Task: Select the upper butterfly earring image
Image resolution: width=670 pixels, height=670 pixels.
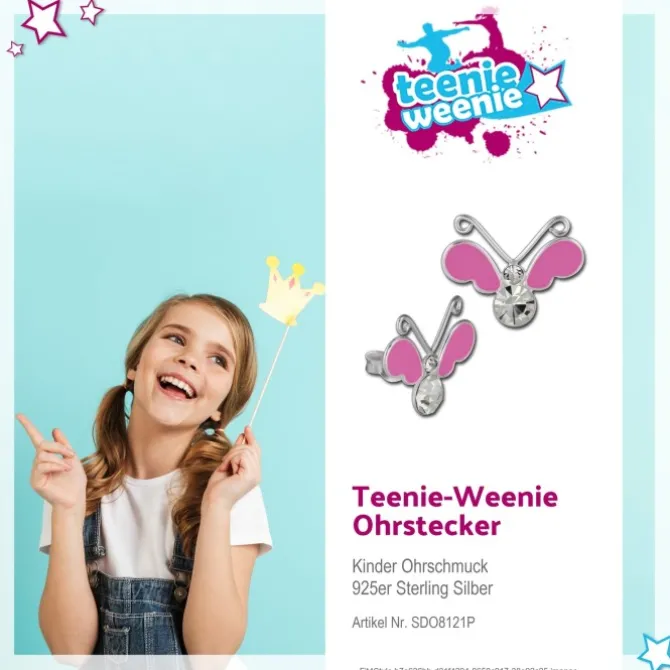Action: [514, 269]
